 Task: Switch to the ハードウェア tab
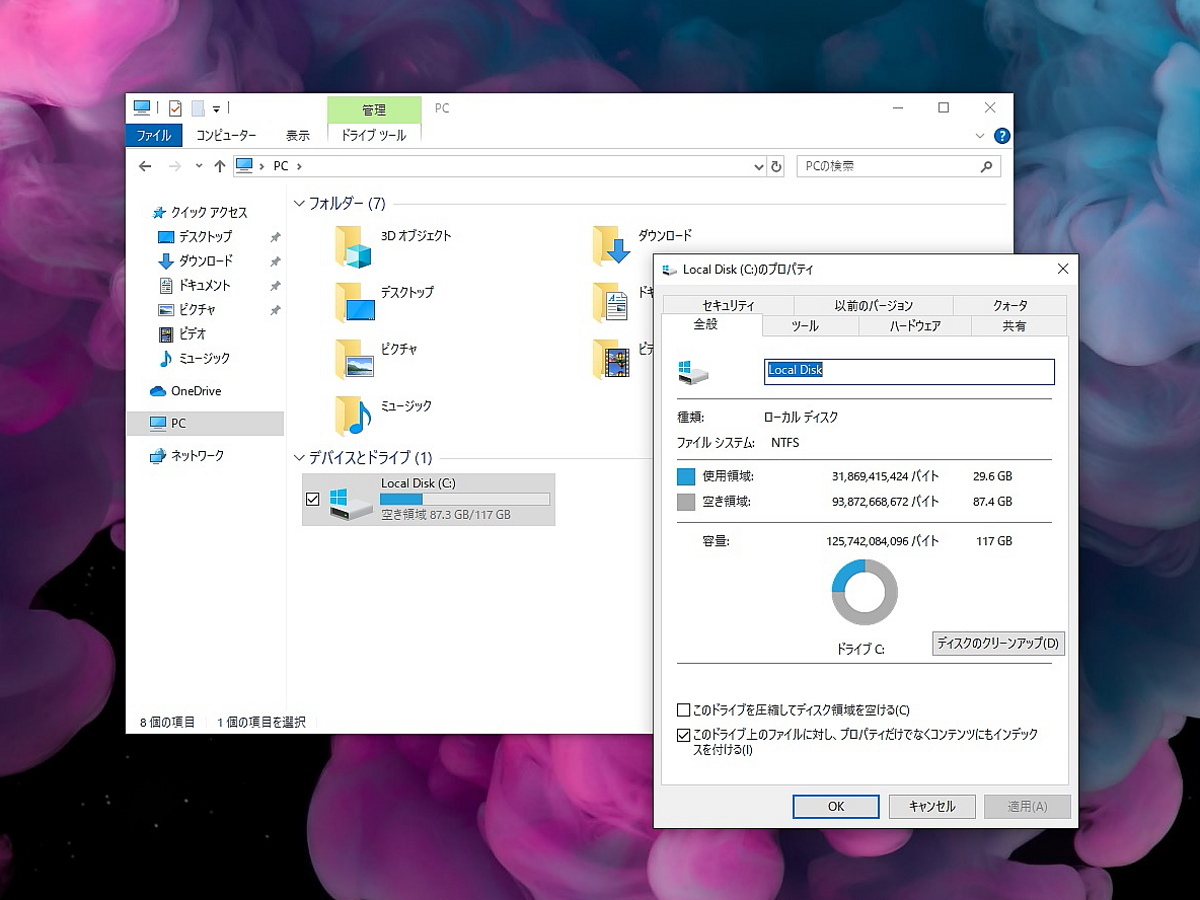pyautogui.click(x=915, y=326)
